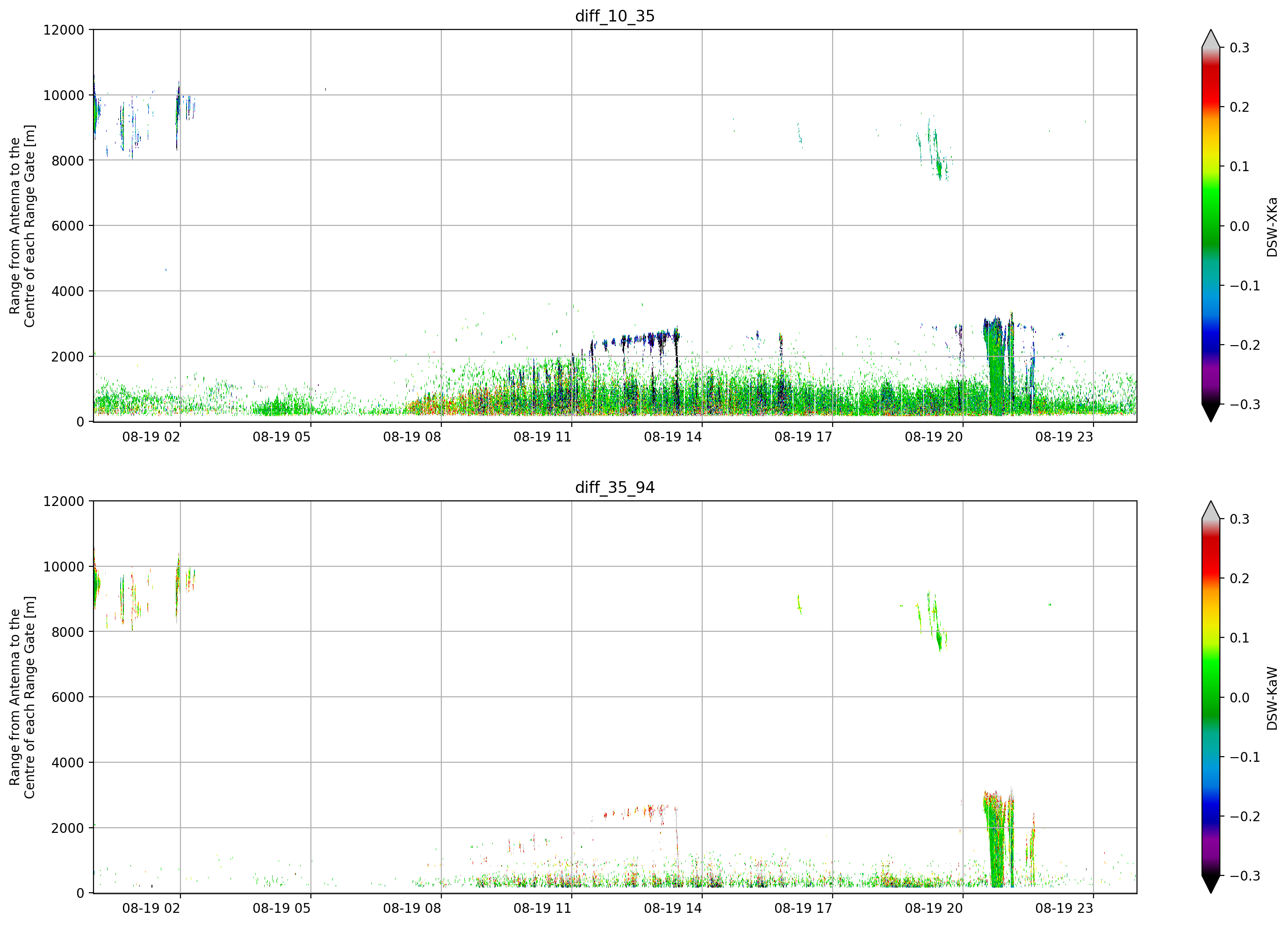Screen dimensions: 1288x925
Task: Click the 0.2 tick on DSW-XKa colorbar
Action: (1239, 108)
